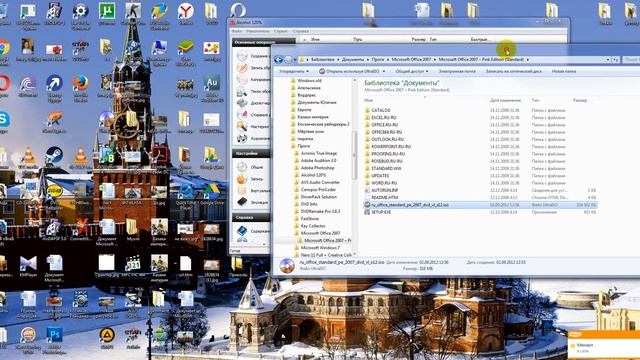
Task: Click the Alcohol 120% Эмуляция icon
Action: click(242, 202)
